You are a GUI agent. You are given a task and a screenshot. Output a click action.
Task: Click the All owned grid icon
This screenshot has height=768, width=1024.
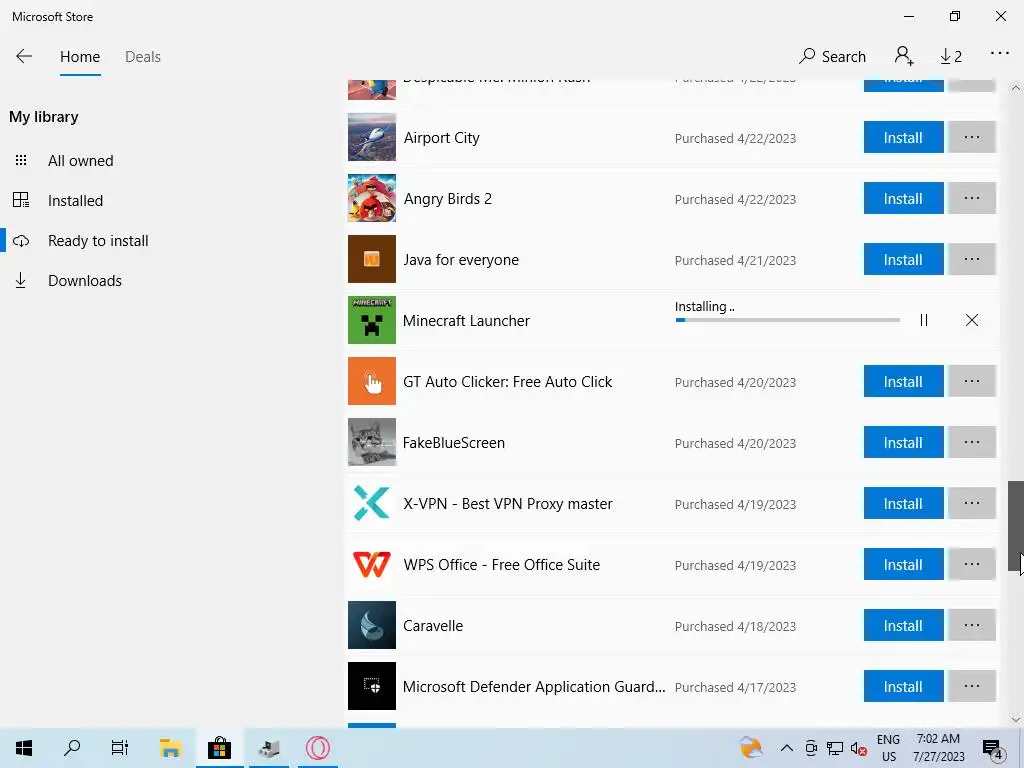(x=21, y=160)
